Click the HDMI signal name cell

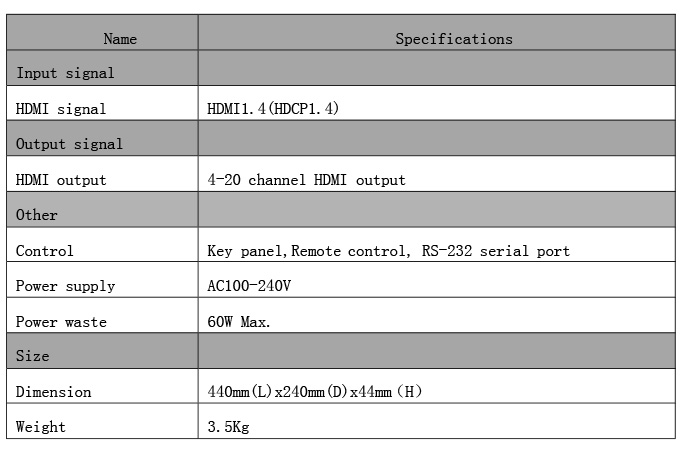pyautogui.click(x=61, y=108)
